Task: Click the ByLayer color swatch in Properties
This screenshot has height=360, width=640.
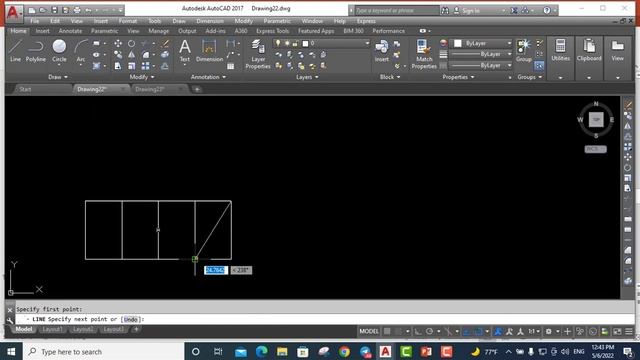Action: [x=458, y=43]
